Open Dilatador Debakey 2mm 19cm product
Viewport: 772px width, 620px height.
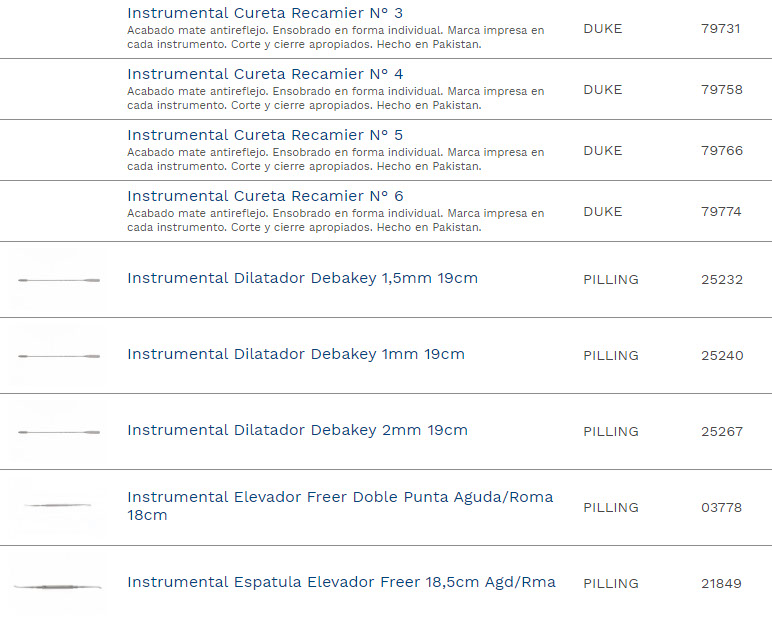(x=297, y=431)
